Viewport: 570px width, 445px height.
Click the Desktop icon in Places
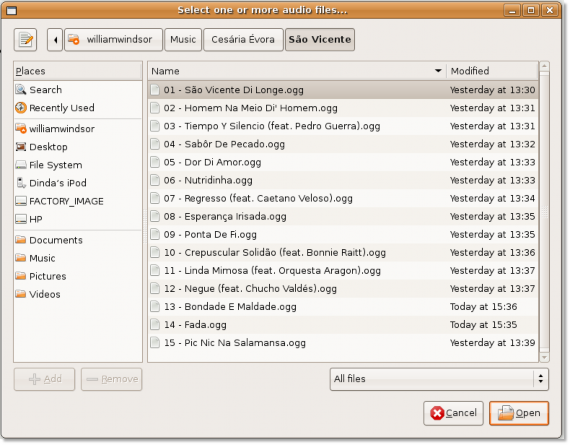click(x=21, y=147)
